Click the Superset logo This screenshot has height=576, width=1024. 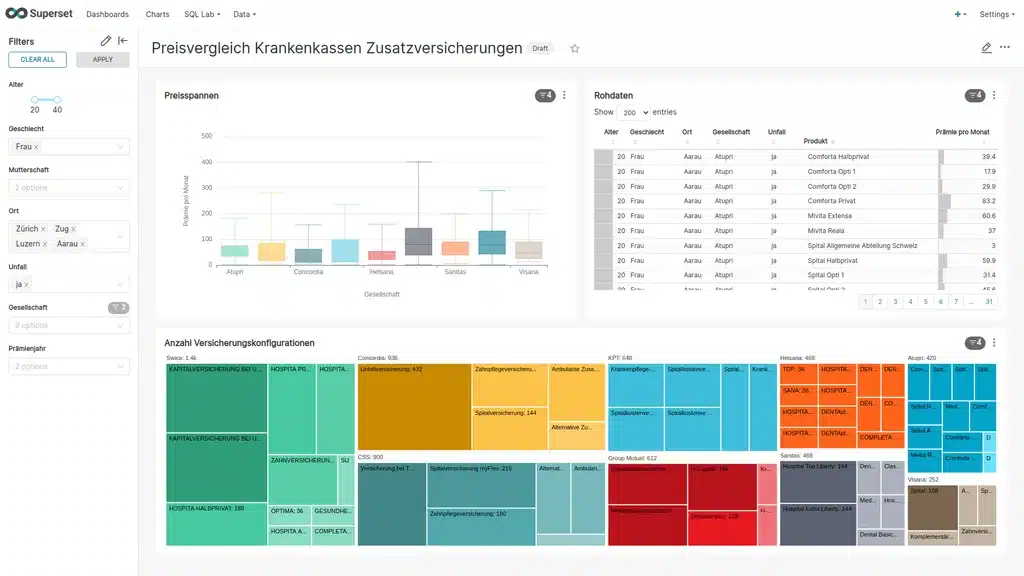[x=39, y=13]
